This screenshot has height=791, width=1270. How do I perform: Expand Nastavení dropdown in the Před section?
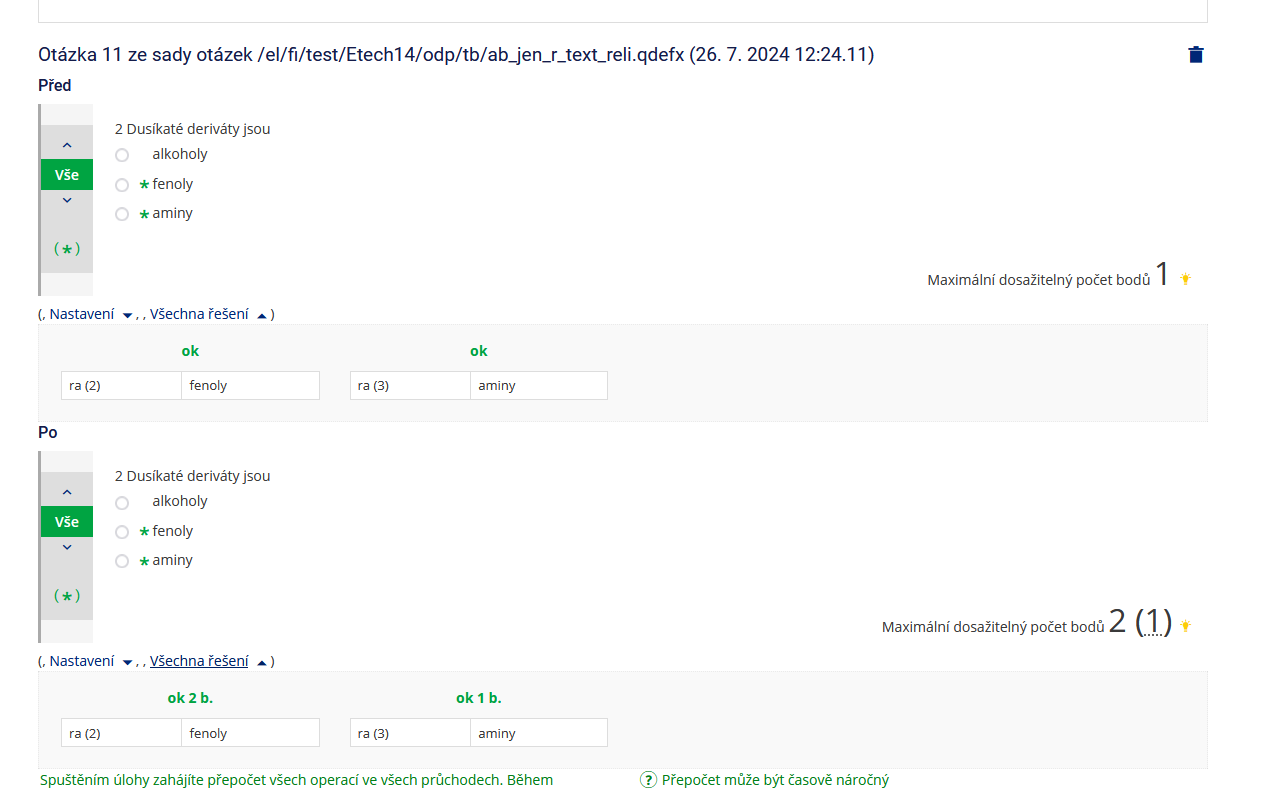[x=91, y=314]
